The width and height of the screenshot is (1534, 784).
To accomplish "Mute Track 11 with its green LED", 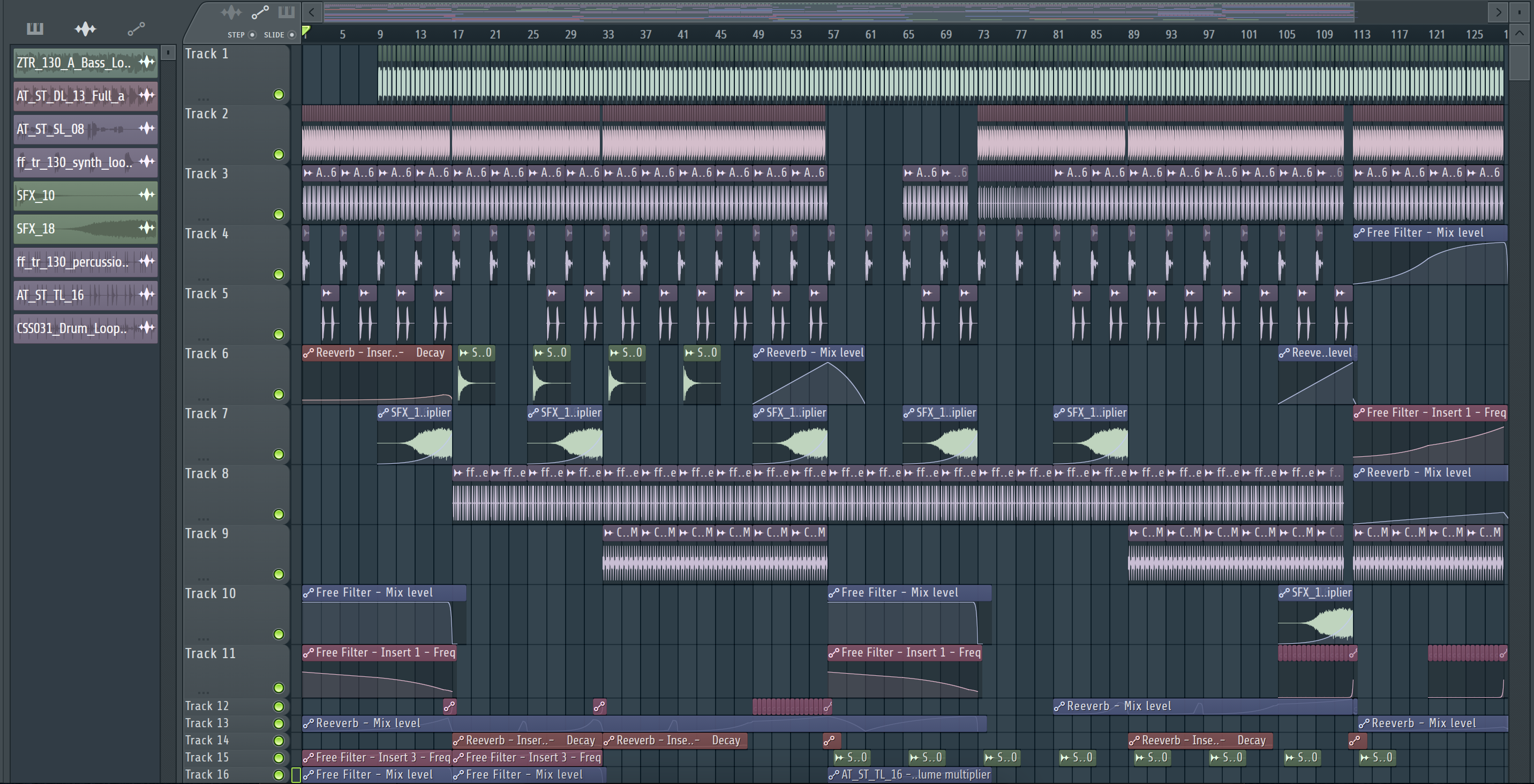I will click(x=279, y=688).
